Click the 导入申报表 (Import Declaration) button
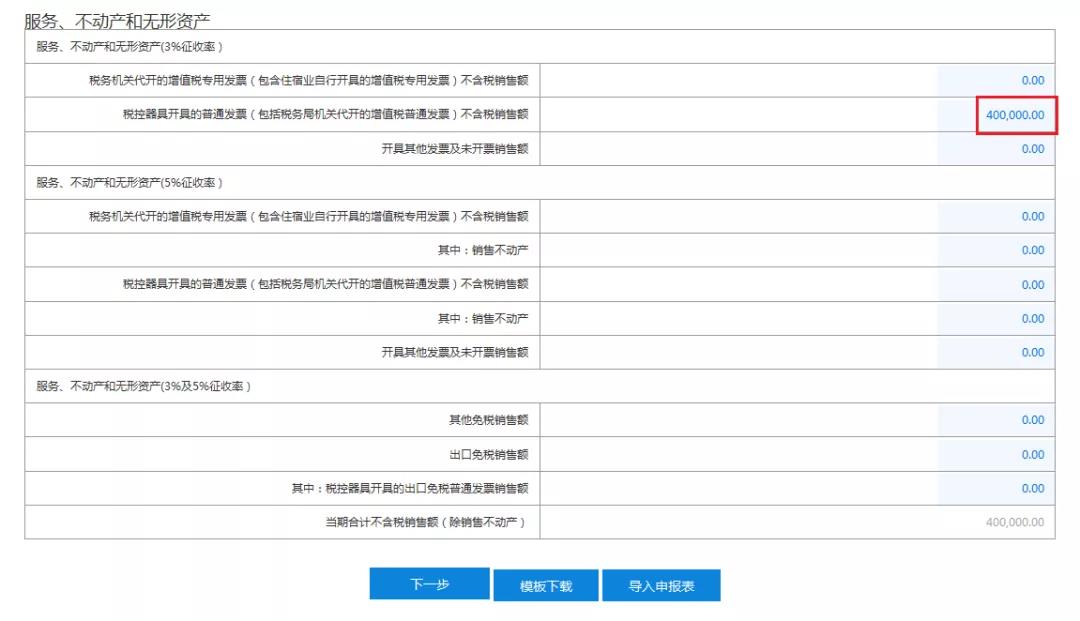1080x621 pixels. [x=660, y=585]
